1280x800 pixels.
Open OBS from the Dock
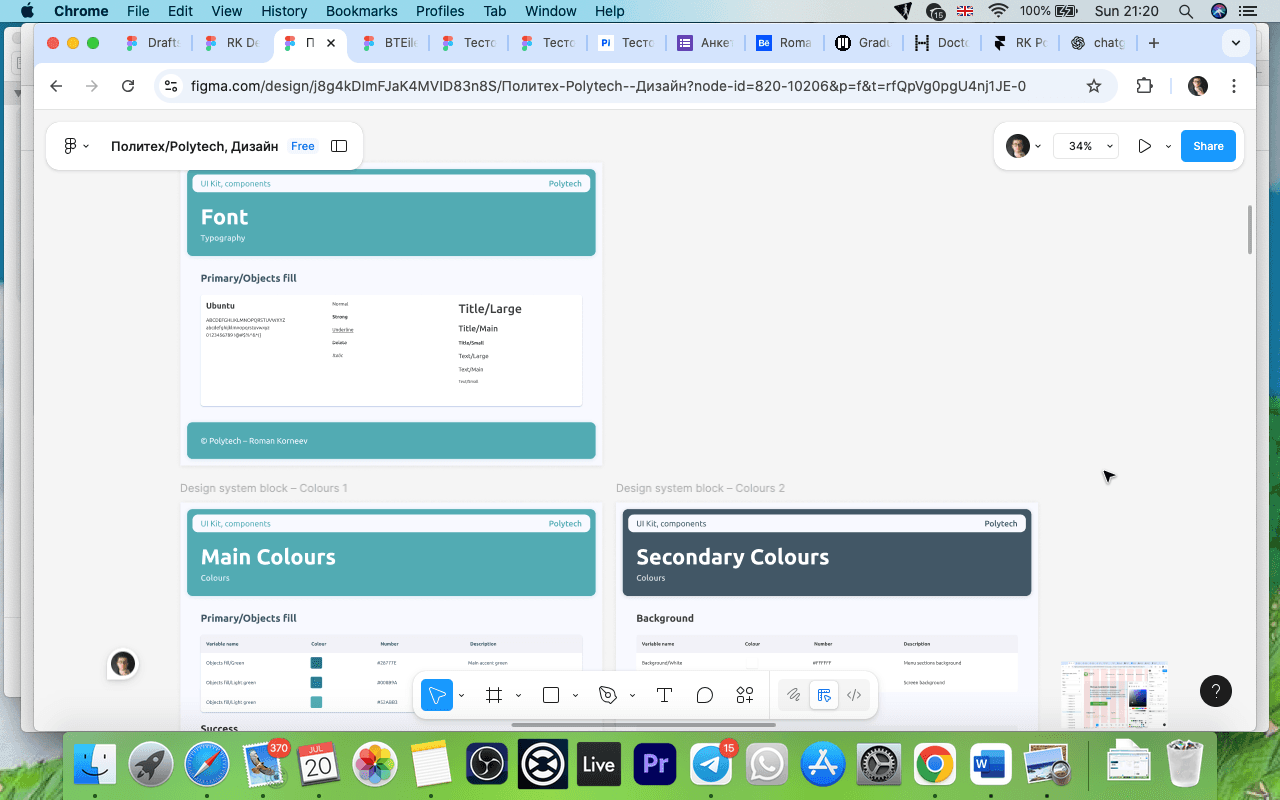[x=487, y=765]
